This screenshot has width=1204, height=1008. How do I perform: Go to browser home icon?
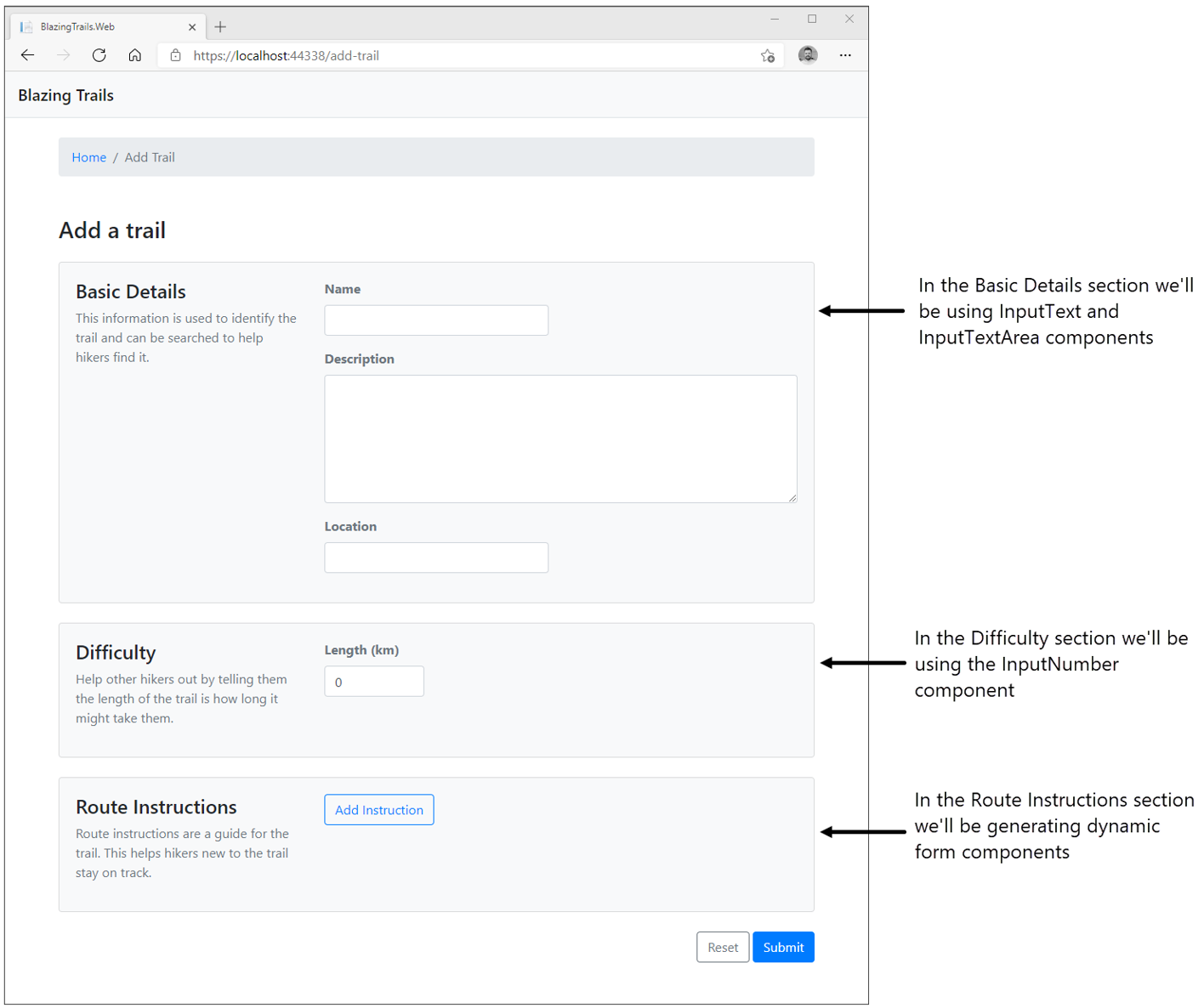pos(134,55)
